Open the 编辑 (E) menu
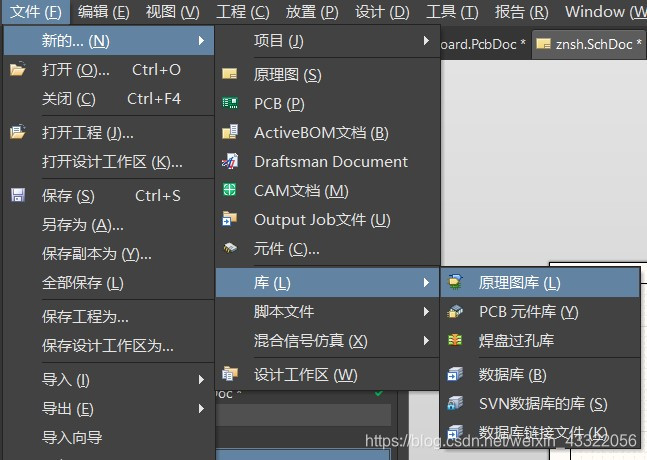Viewport: 647px width, 460px height. tap(104, 12)
